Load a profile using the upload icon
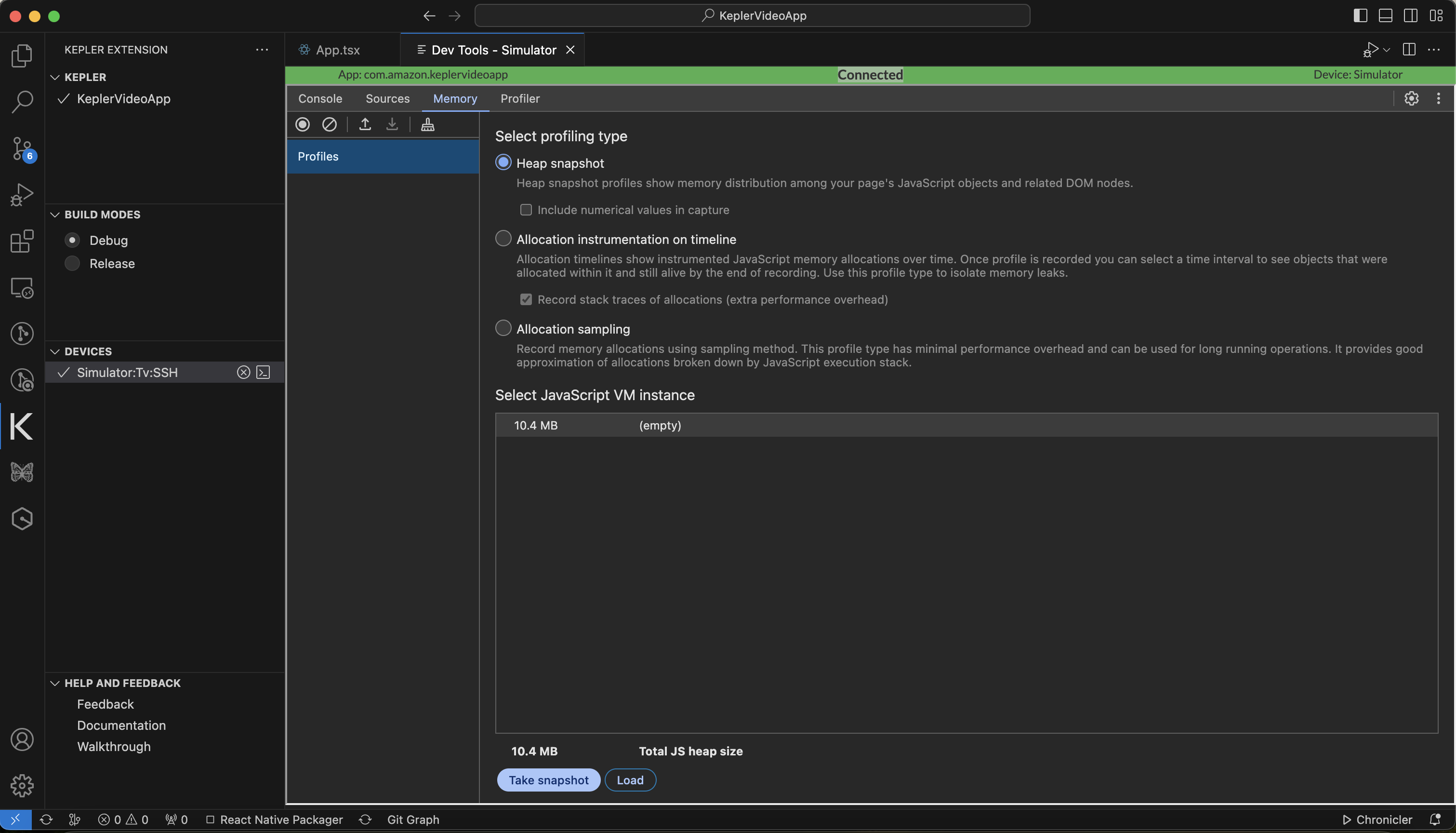1456x833 pixels. (x=365, y=124)
